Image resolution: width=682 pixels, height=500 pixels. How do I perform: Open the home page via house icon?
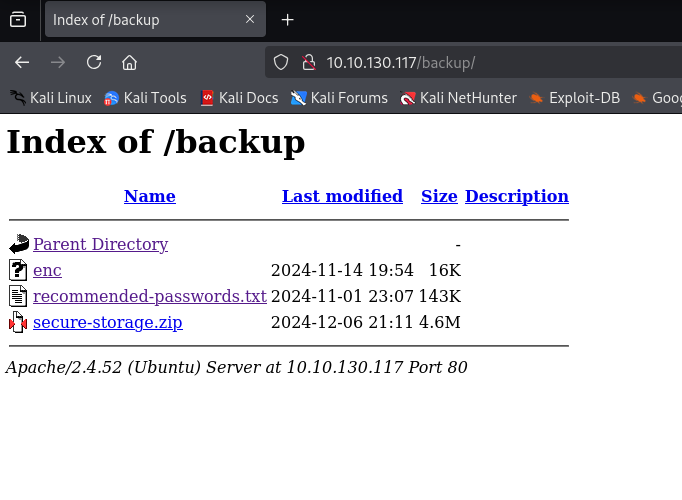point(129,63)
